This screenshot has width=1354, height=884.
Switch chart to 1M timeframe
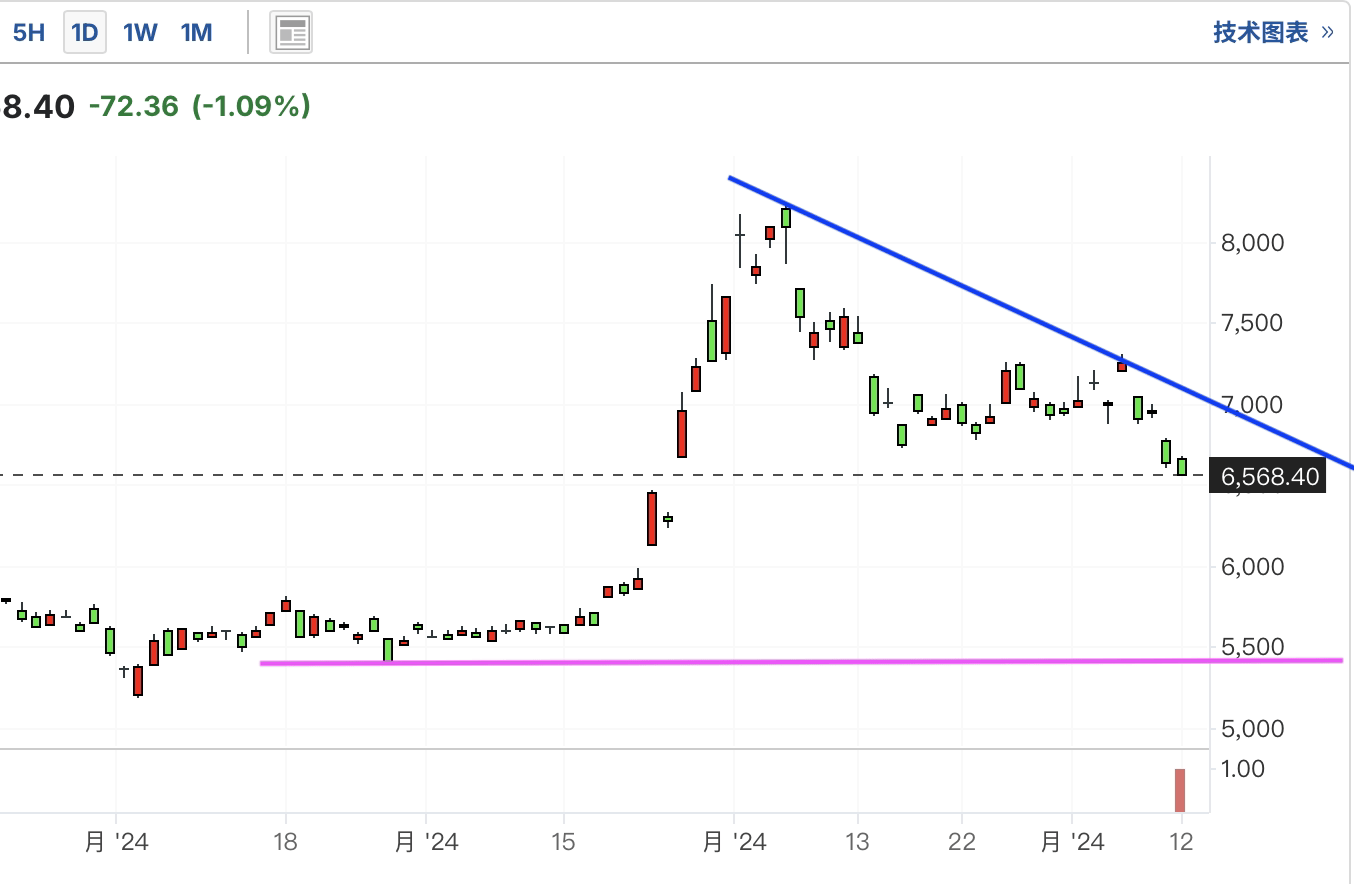[197, 33]
